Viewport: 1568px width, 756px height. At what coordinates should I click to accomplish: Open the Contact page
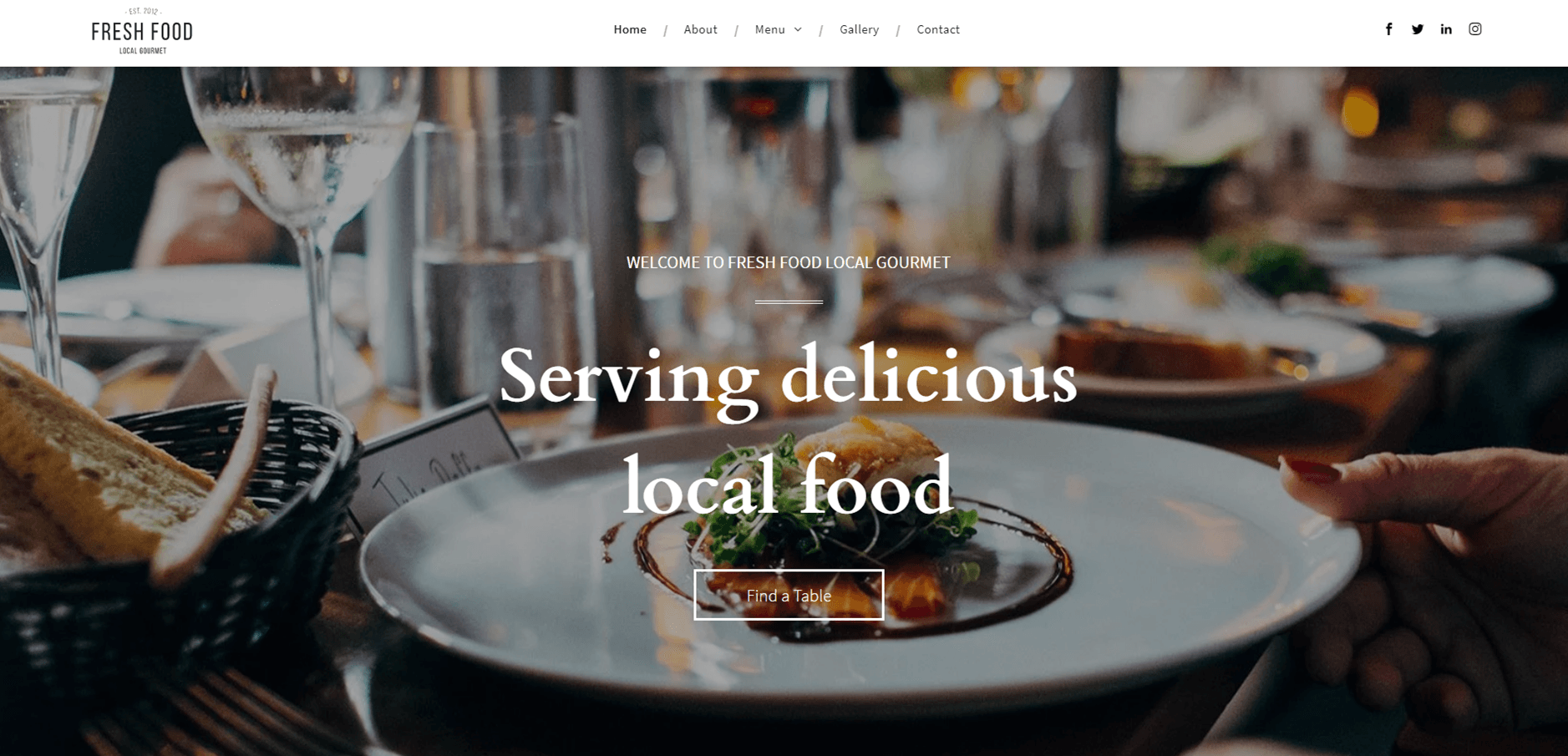pos(938,29)
